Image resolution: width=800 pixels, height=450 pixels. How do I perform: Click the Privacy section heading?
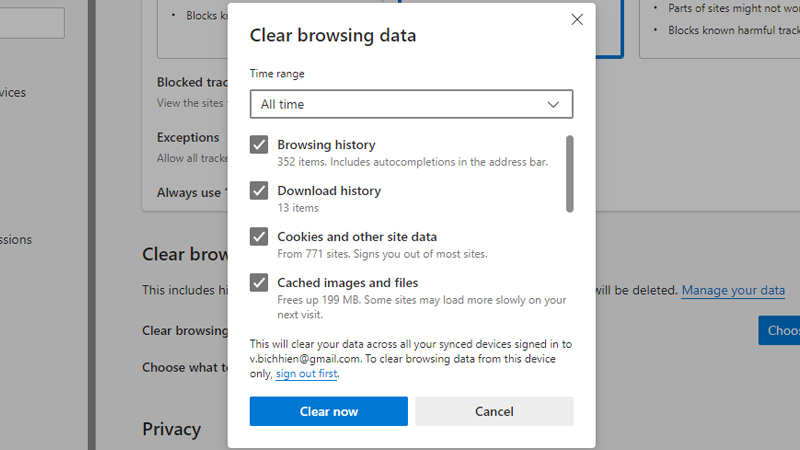pyautogui.click(x=171, y=429)
